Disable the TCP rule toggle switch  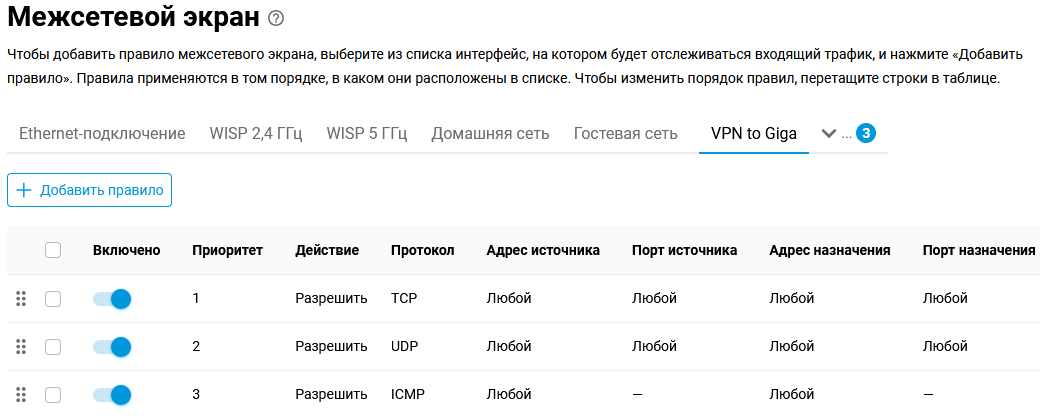(x=112, y=298)
